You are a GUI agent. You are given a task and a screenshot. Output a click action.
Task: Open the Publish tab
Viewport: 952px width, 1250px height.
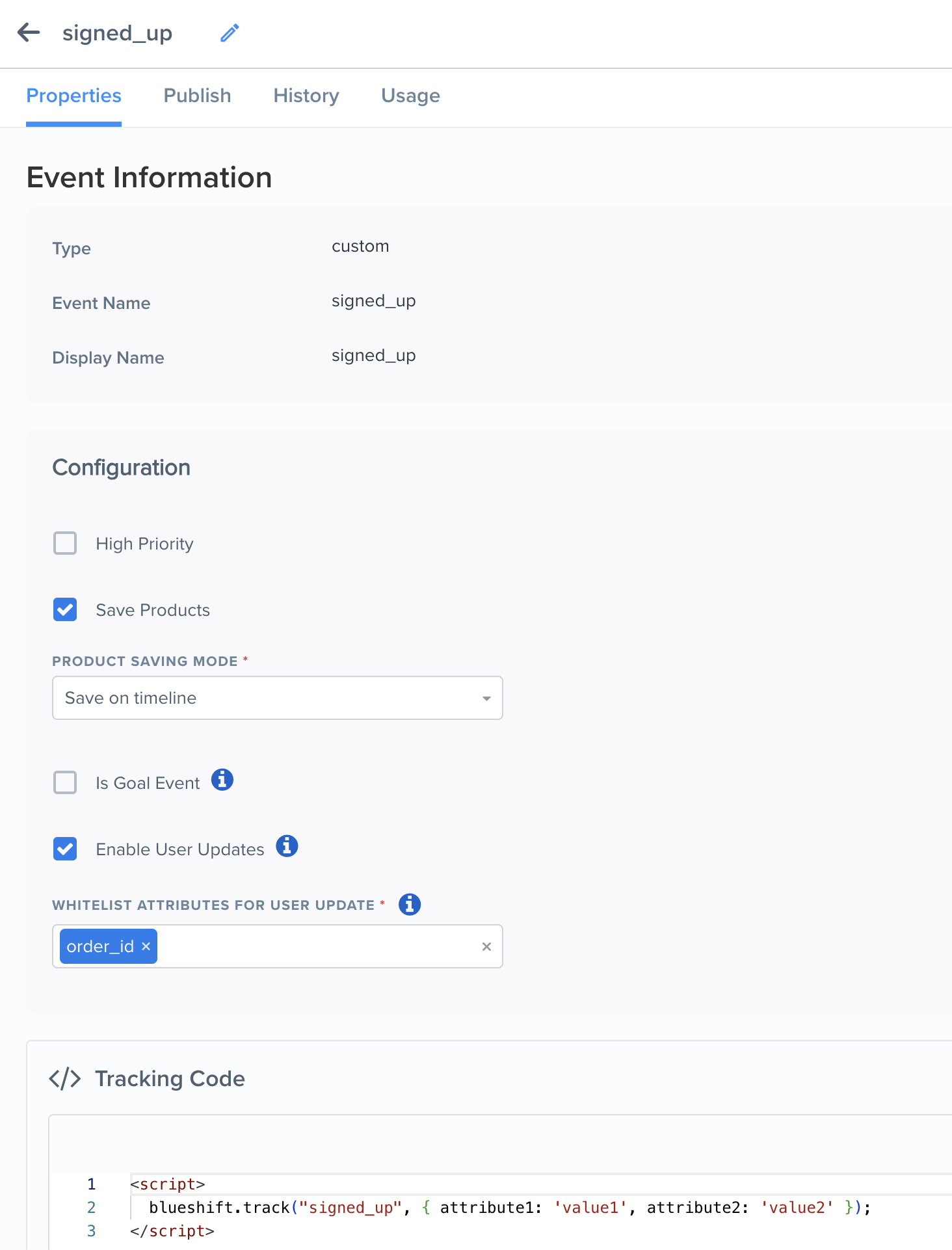197,96
